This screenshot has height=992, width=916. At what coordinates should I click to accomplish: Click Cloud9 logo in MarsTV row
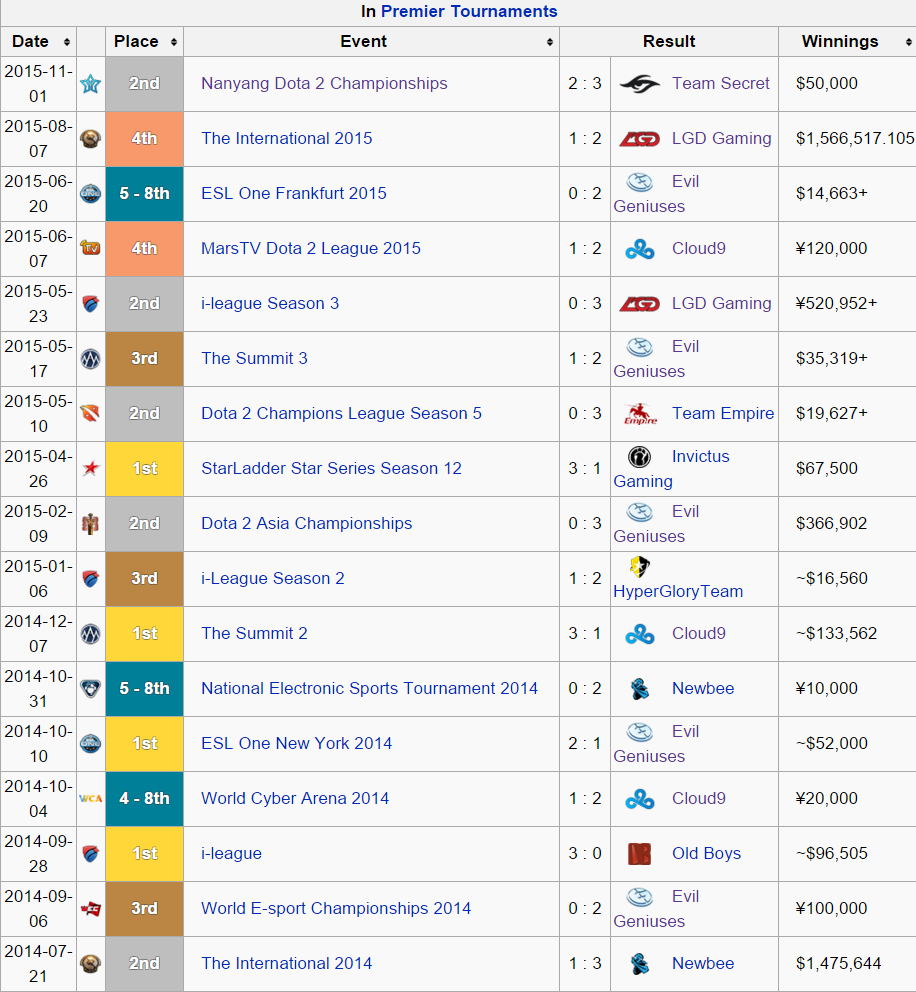[x=639, y=249]
